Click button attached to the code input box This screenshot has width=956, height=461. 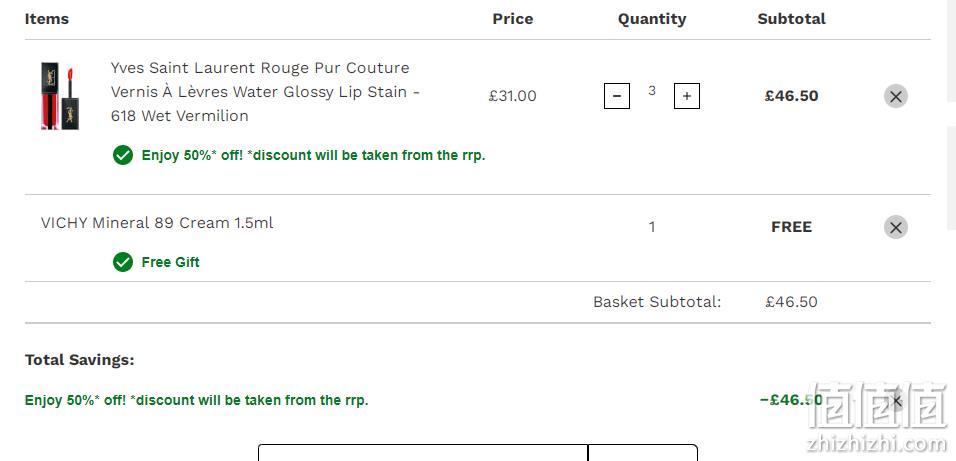pyautogui.click(x=643, y=453)
